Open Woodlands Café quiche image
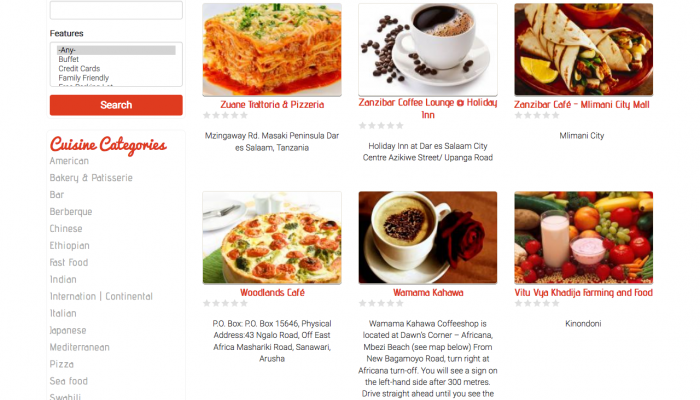Screen dimensions: 700x400 pos(272,238)
